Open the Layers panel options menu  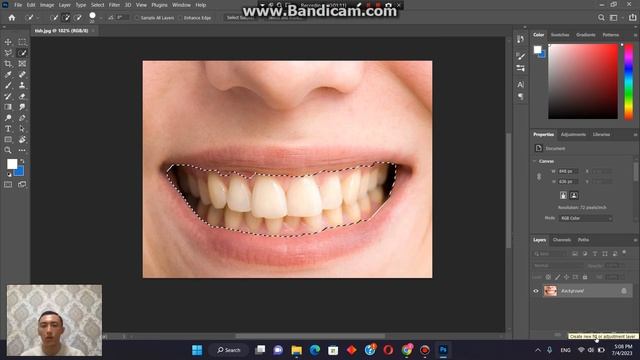coord(635,240)
